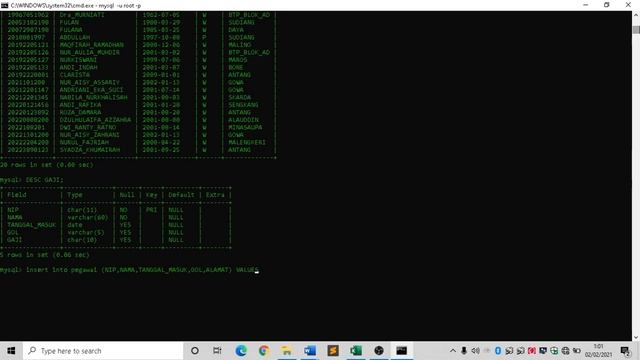Open the volume control tray icon

(476, 351)
